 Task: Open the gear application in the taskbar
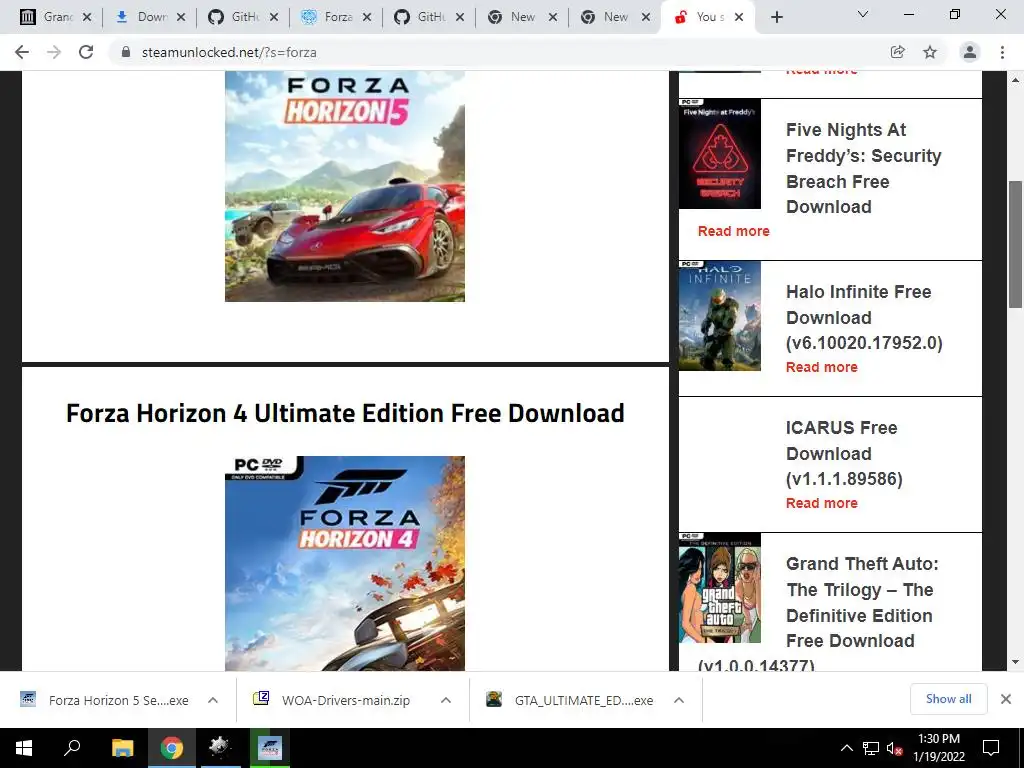tap(220, 748)
